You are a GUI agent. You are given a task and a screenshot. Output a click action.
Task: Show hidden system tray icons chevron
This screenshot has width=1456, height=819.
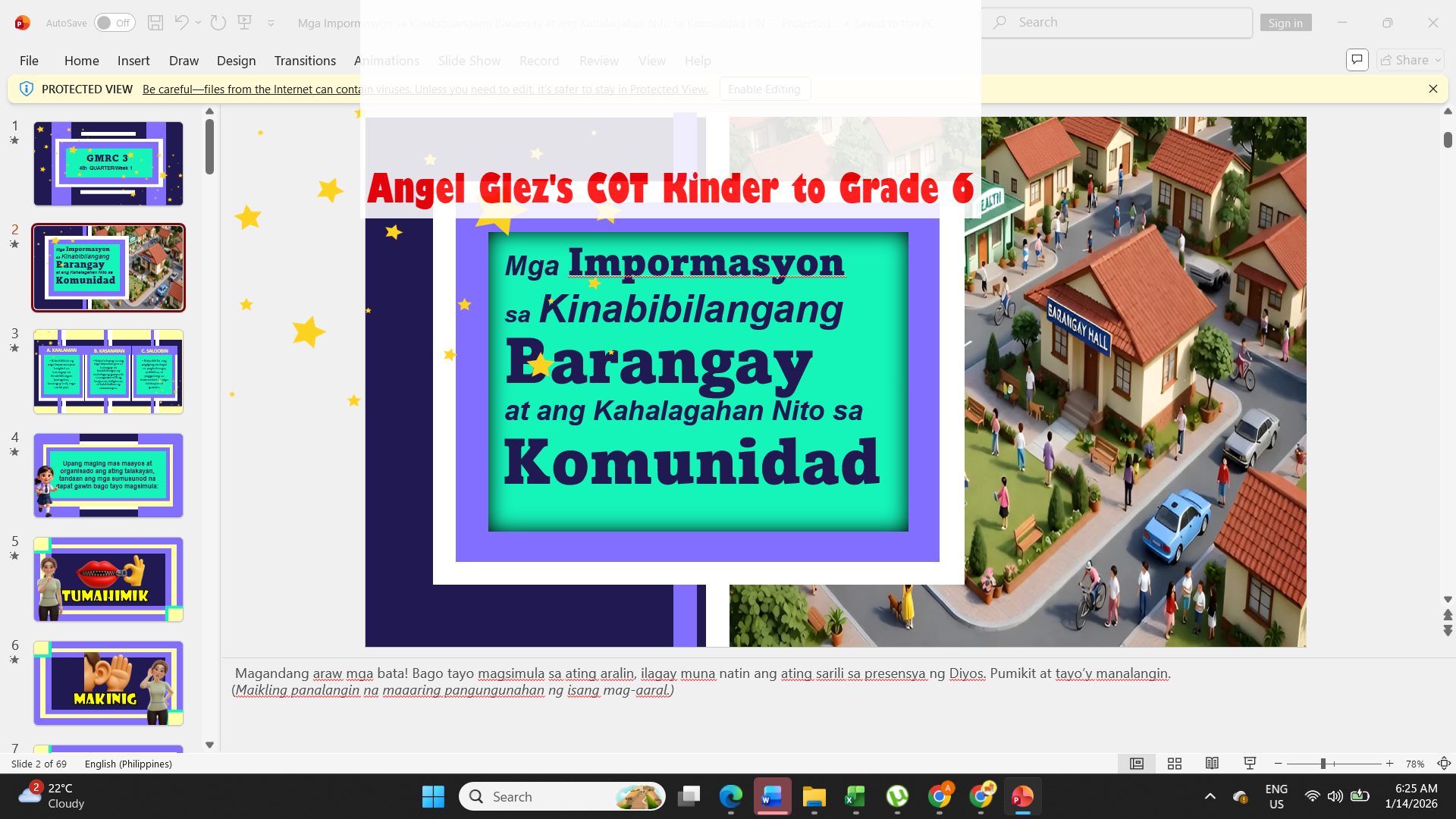[1210, 796]
